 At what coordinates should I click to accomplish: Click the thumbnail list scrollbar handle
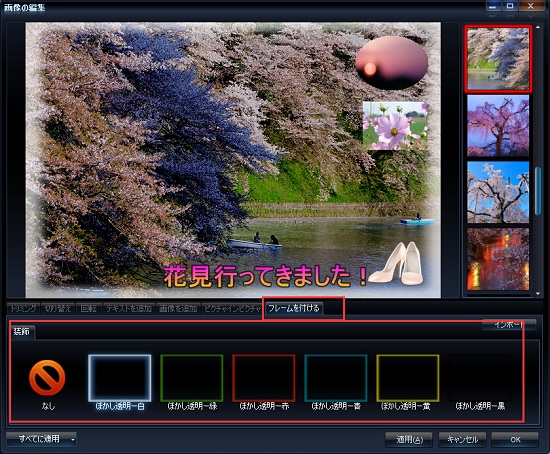pos(538,191)
